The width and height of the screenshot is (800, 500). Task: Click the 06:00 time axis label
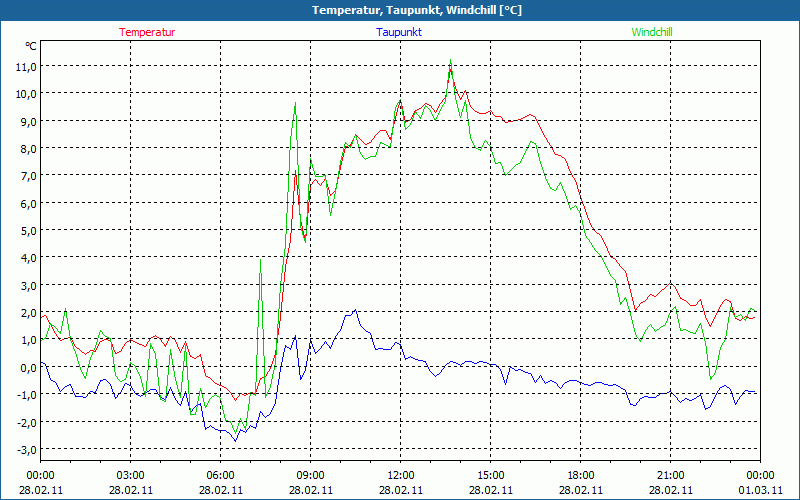220,476
